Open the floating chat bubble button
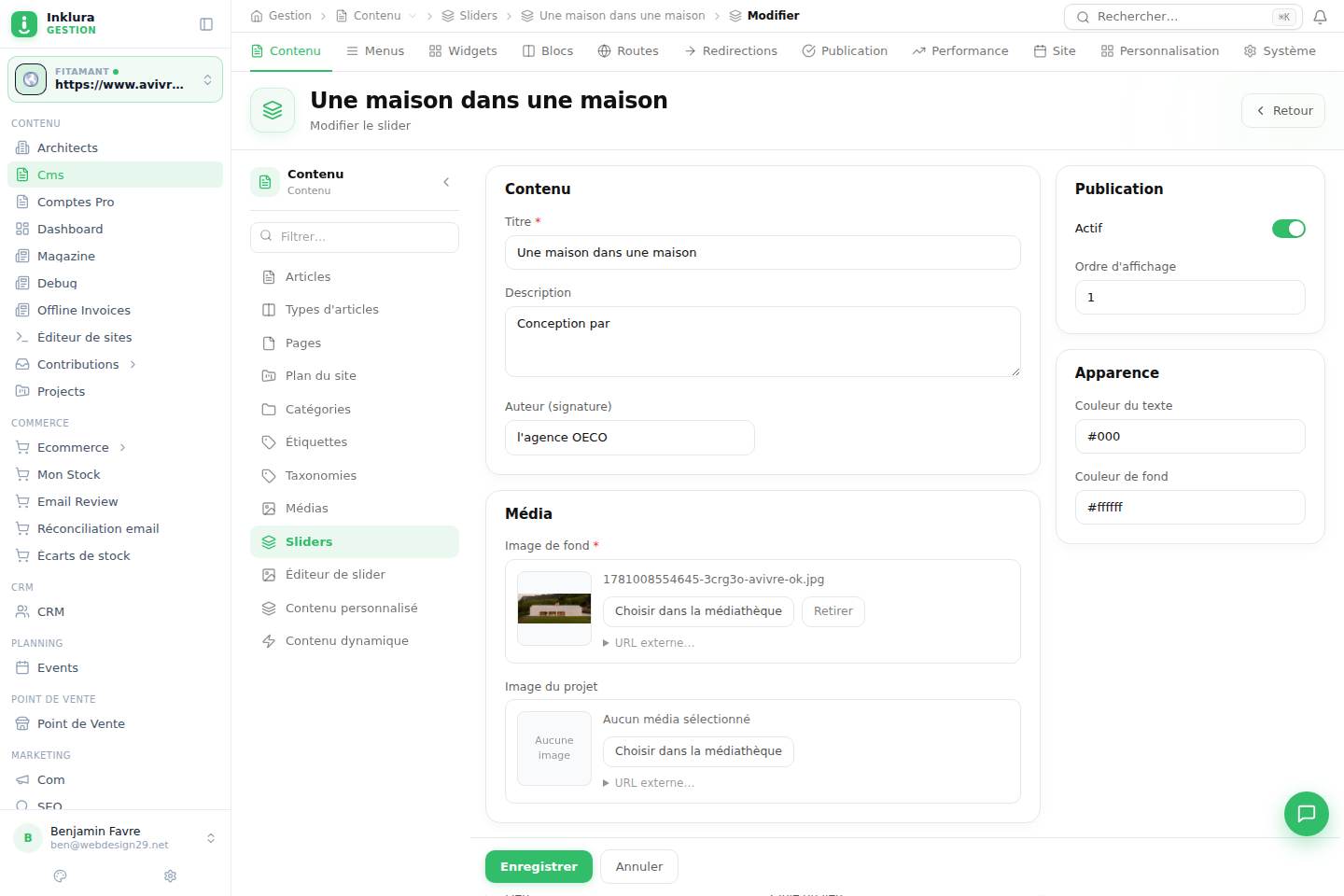The height and width of the screenshot is (896, 1344). 1306,813
